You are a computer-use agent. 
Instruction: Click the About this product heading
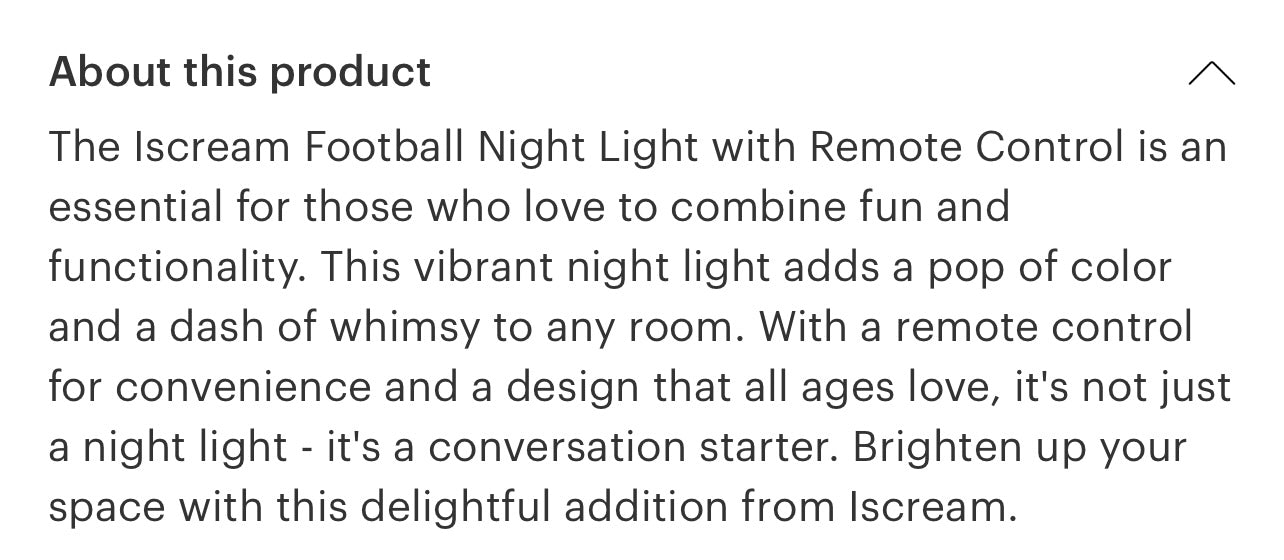(240, 73)
